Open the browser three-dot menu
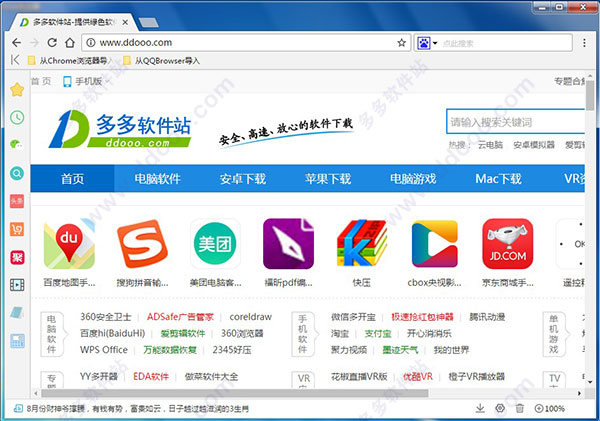 click(584, 42)
